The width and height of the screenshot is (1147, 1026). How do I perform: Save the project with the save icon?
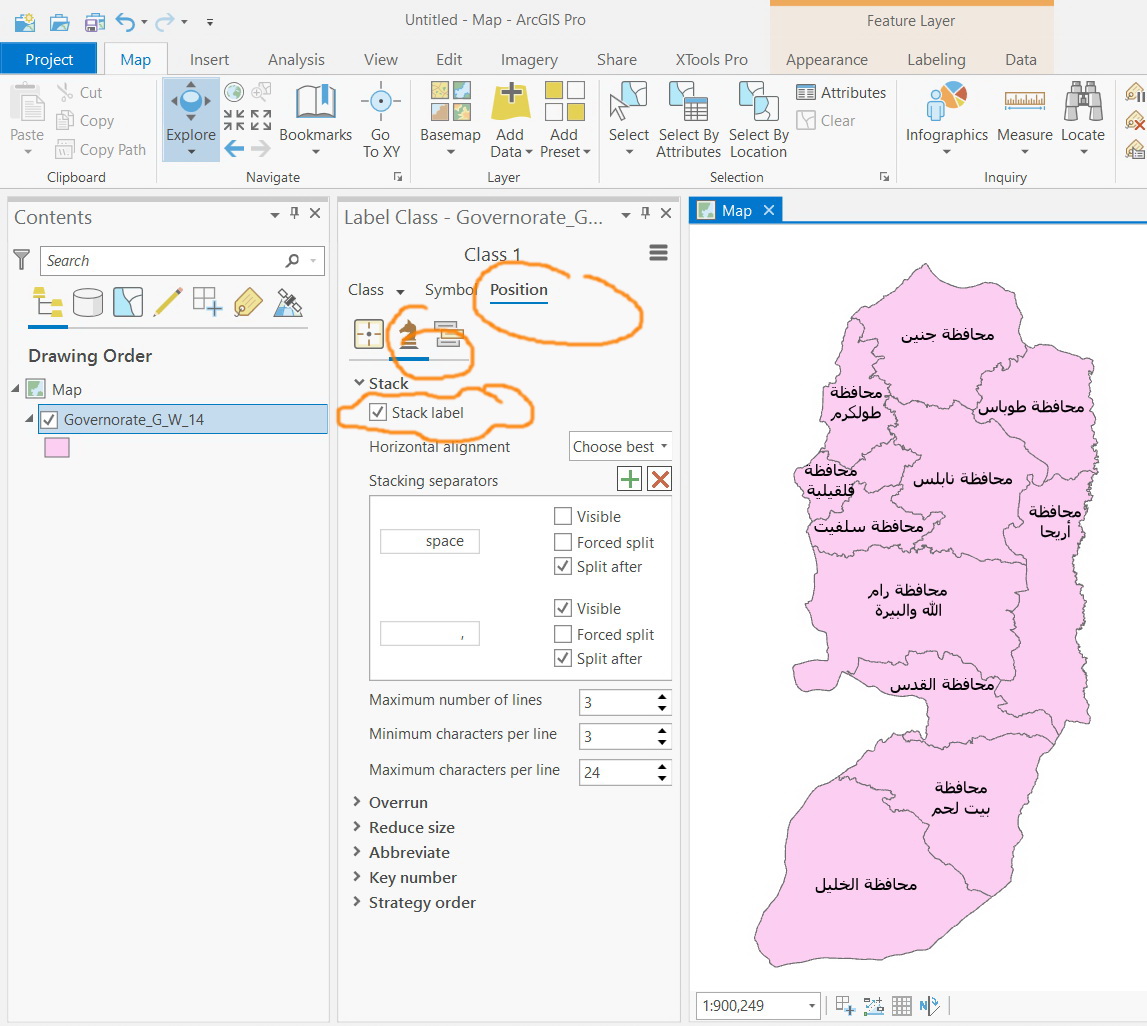(94, 22)
